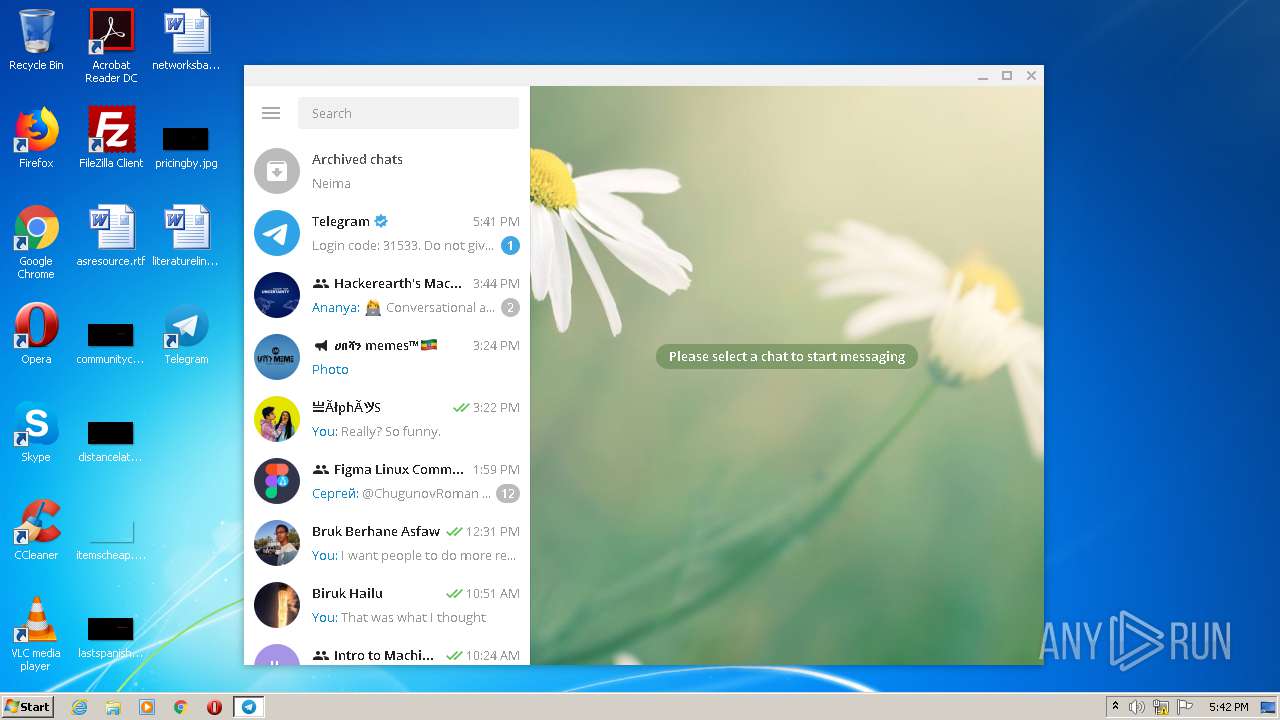Image resolution: width=1280 pixels, height=720 pixels.
Task: Open Hackerearth's Machine Learning group avatar
Action: 277,295
